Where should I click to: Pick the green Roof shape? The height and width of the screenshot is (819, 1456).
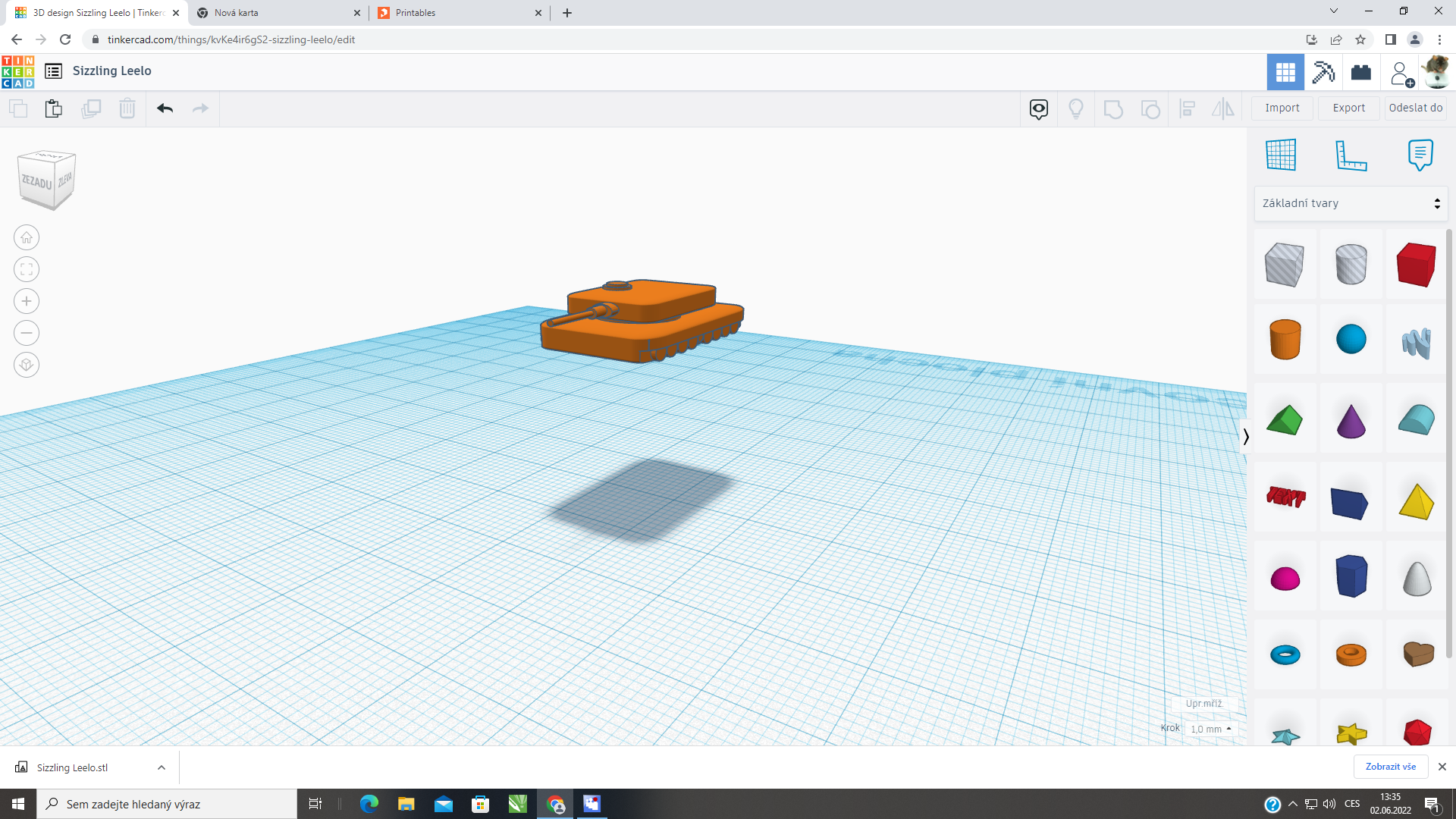[1285, 420]
